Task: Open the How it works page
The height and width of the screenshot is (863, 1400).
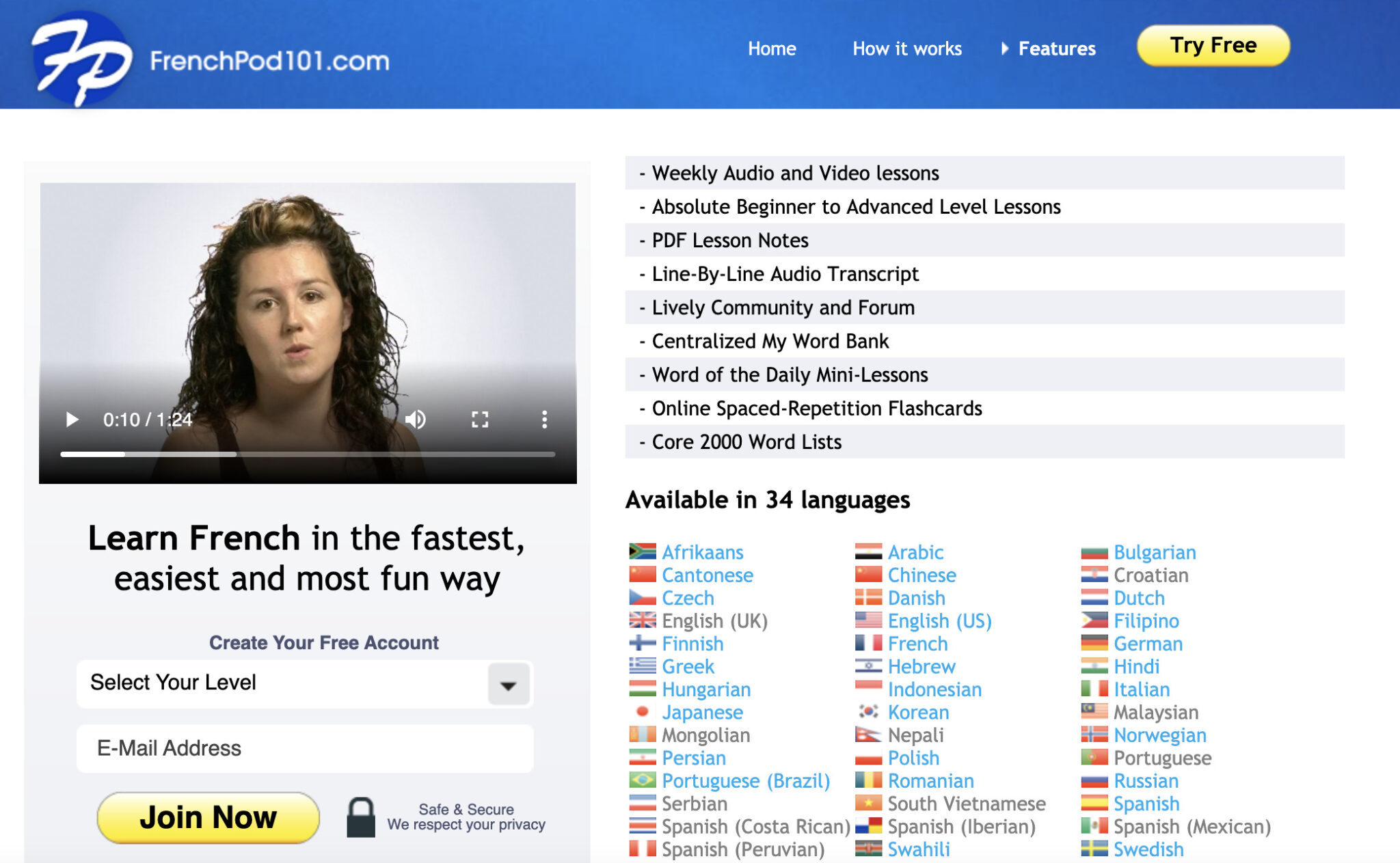Action: [907, 49]
